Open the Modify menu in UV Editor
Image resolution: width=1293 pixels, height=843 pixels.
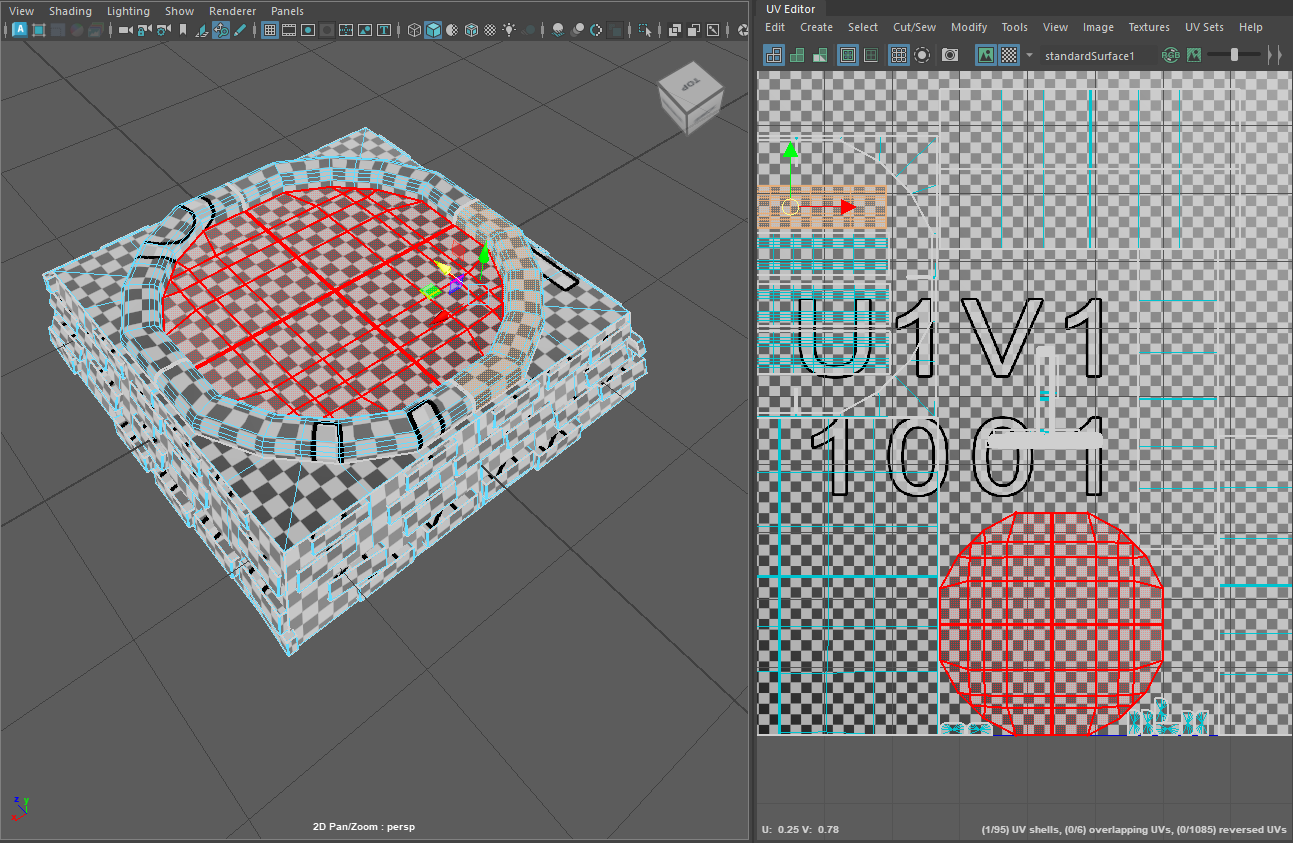click(969, 27)
